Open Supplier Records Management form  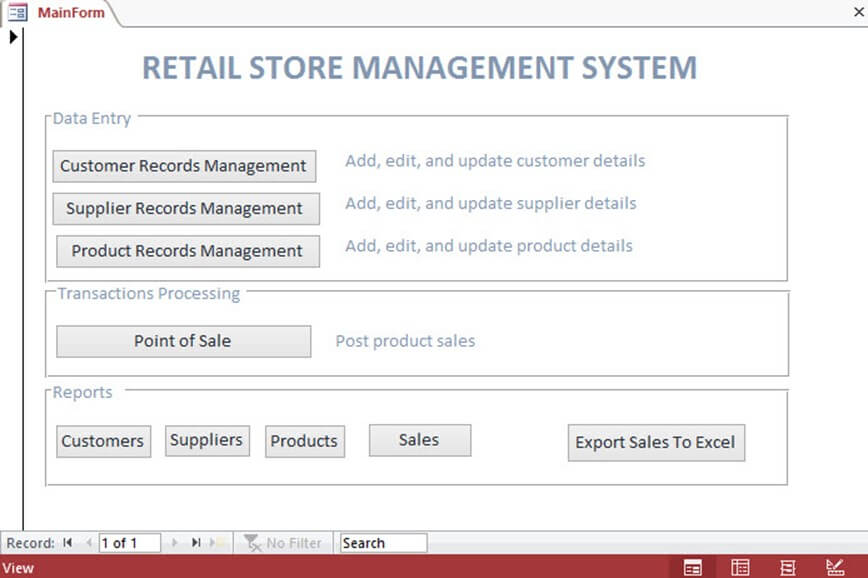tap(185, 209)
